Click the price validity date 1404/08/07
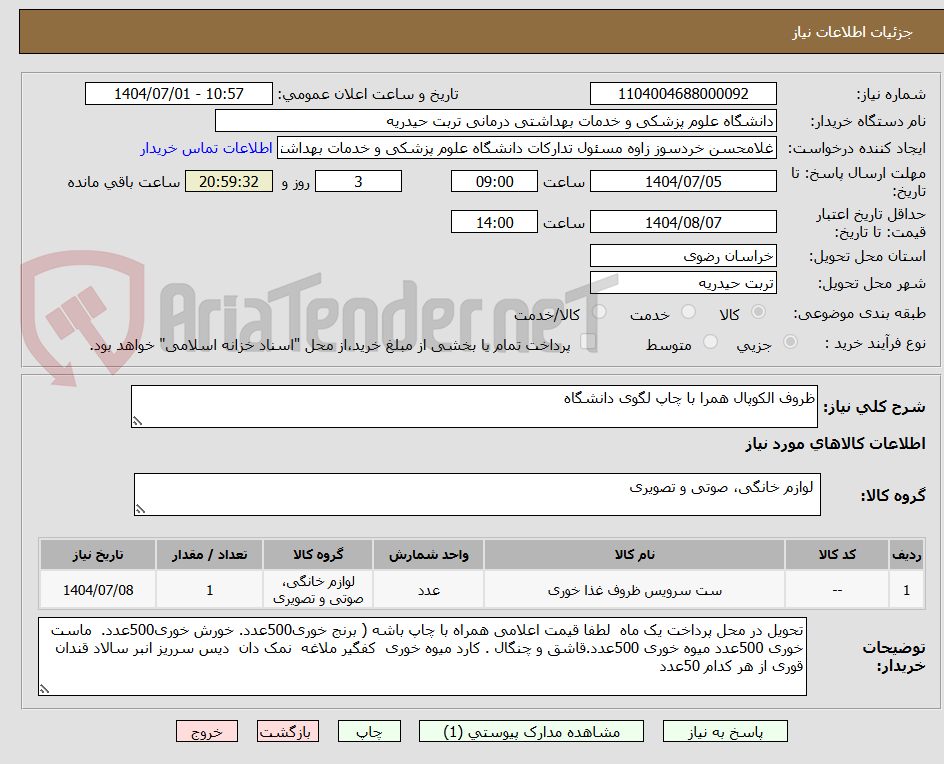This screenshot has width=944, height=764. click(x=683, y=222)
